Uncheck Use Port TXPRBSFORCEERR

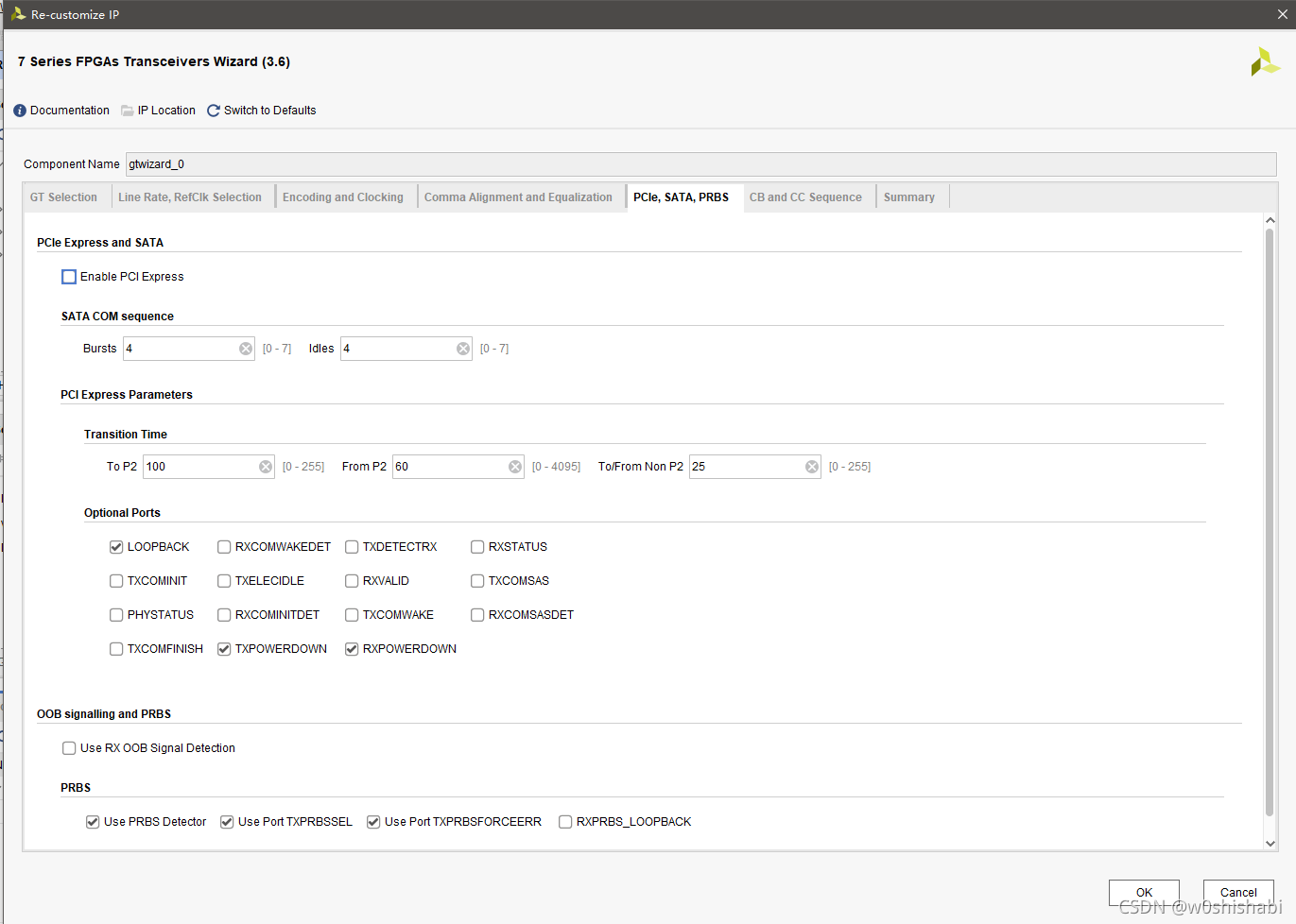click(373, 822)
